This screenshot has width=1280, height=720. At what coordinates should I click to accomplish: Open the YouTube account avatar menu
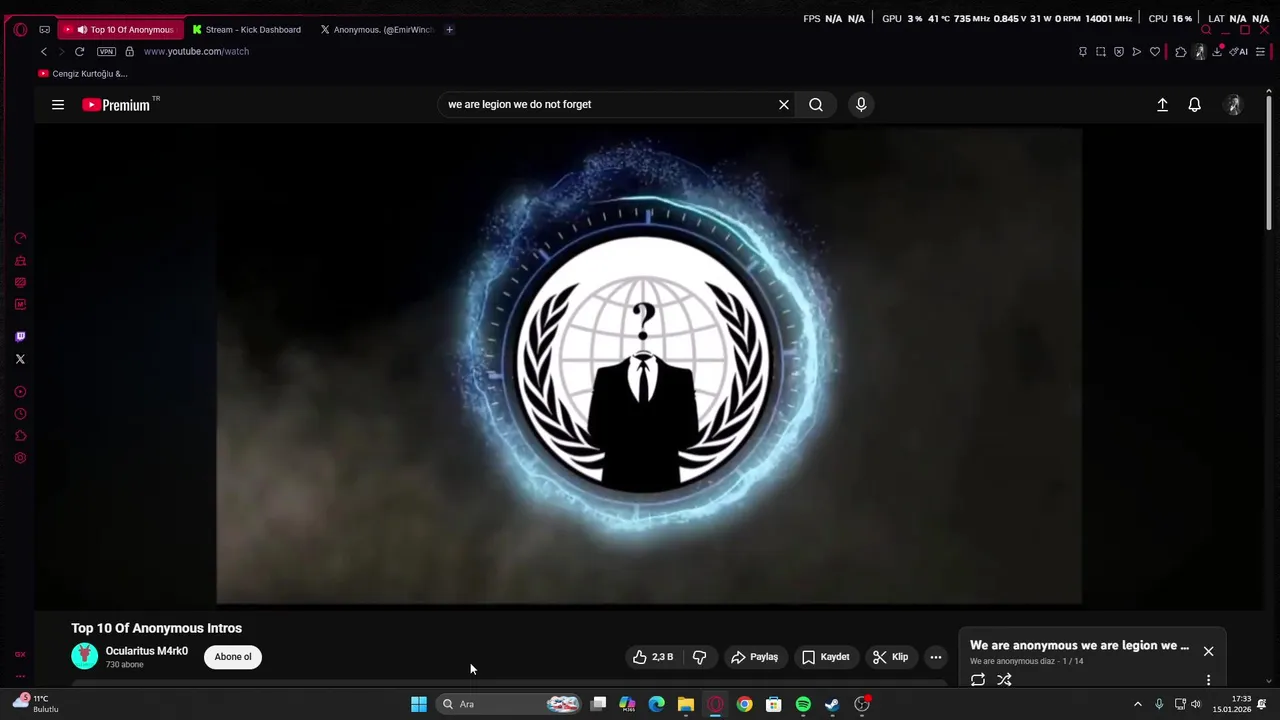click(x=1234, y=105)
